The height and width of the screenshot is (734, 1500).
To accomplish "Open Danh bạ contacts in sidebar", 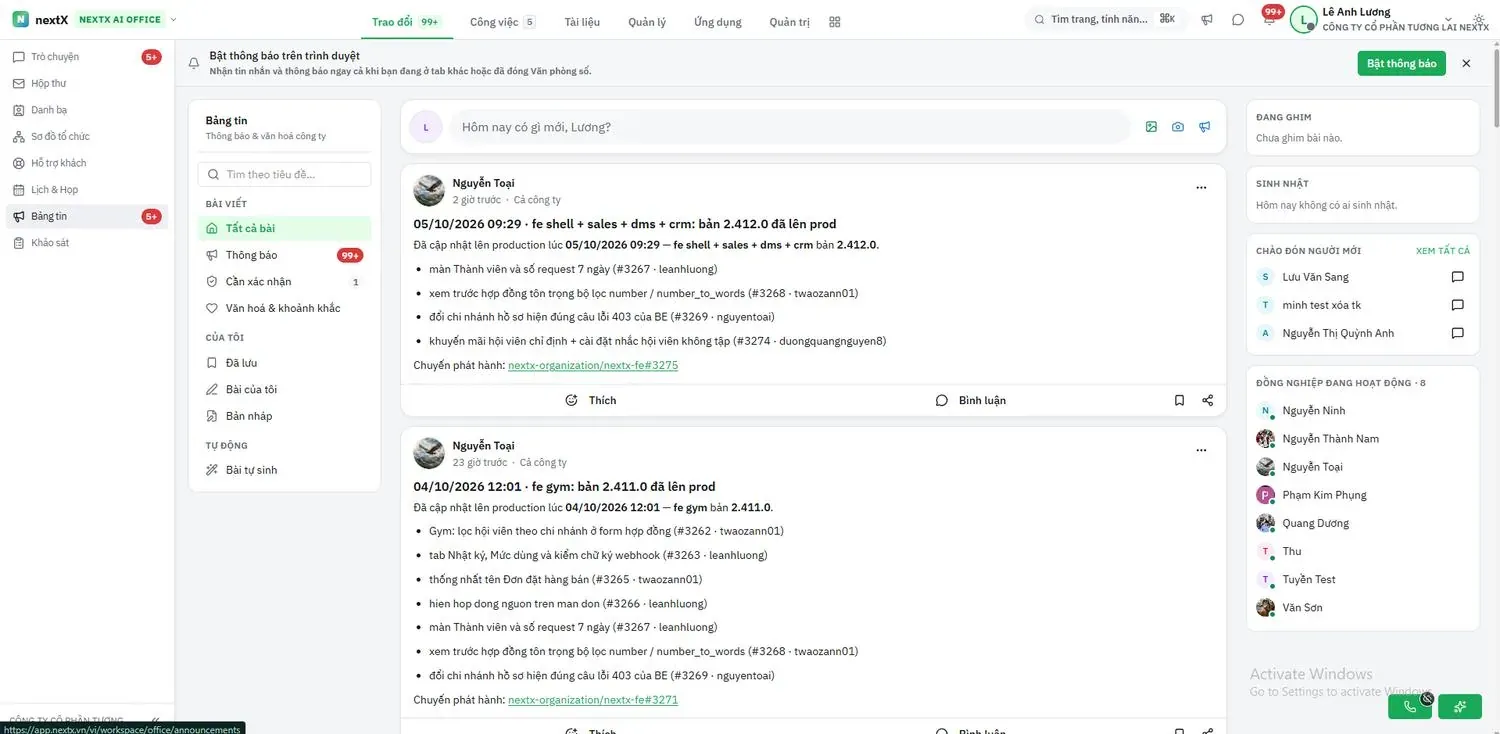I will (x=86, y=110).
